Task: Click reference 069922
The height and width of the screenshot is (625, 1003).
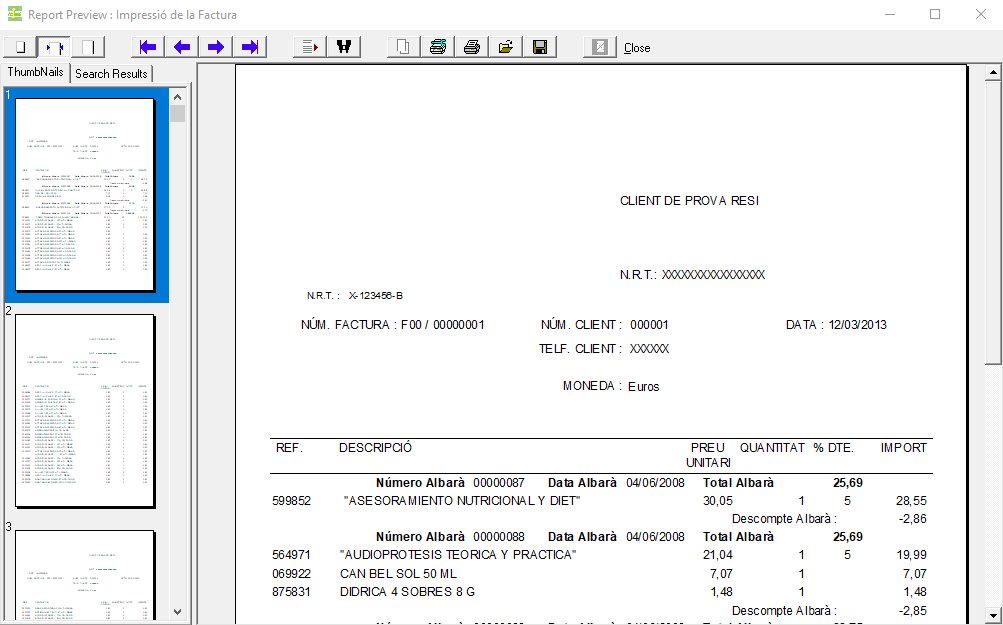Action: [292, 574]
